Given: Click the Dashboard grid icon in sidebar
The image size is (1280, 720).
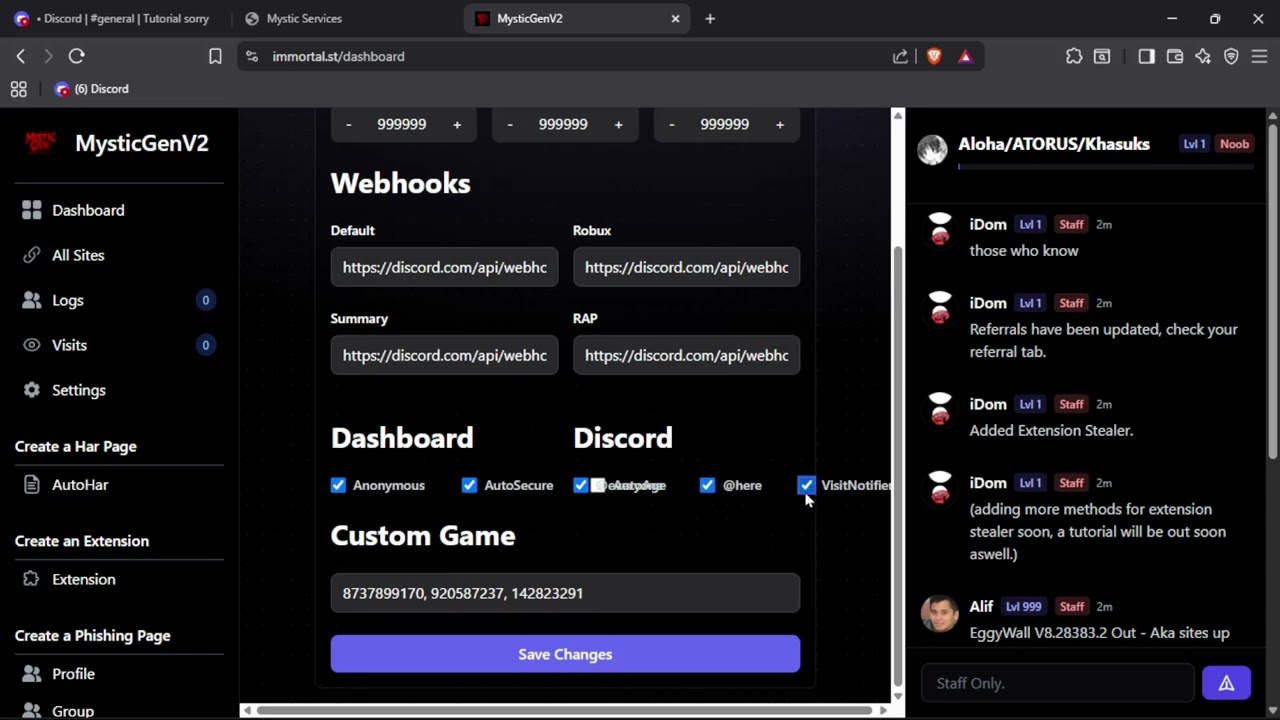Looking at the screenshot, I should [32, 210].
